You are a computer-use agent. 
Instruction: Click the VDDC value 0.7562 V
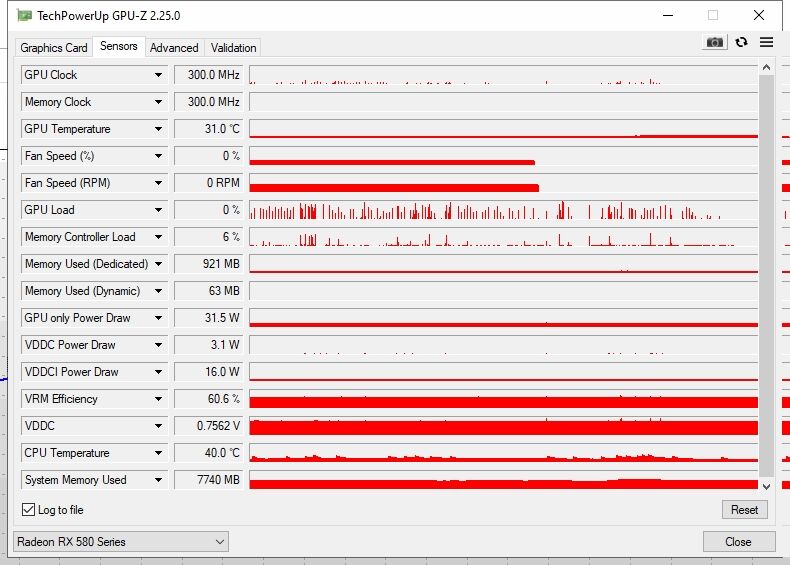point(209,426)
